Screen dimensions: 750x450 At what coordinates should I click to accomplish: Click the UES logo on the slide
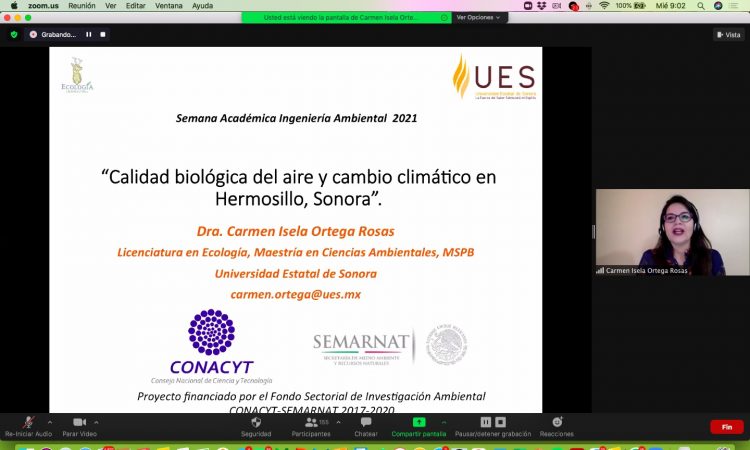[x=494, y=77]
